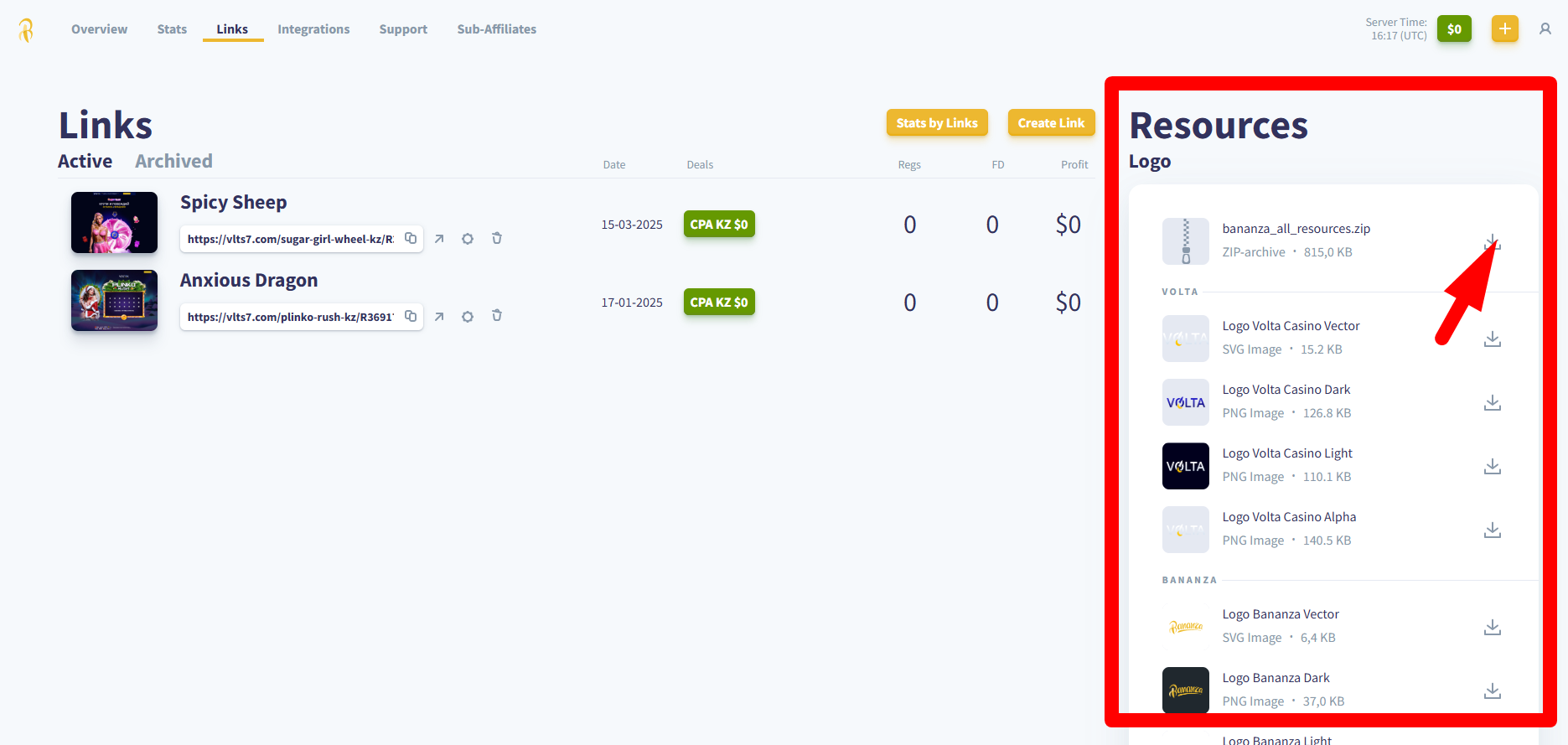
Task: Download Logo Volta Casino Vector SVG
Action: click(x=1493, y=339)
